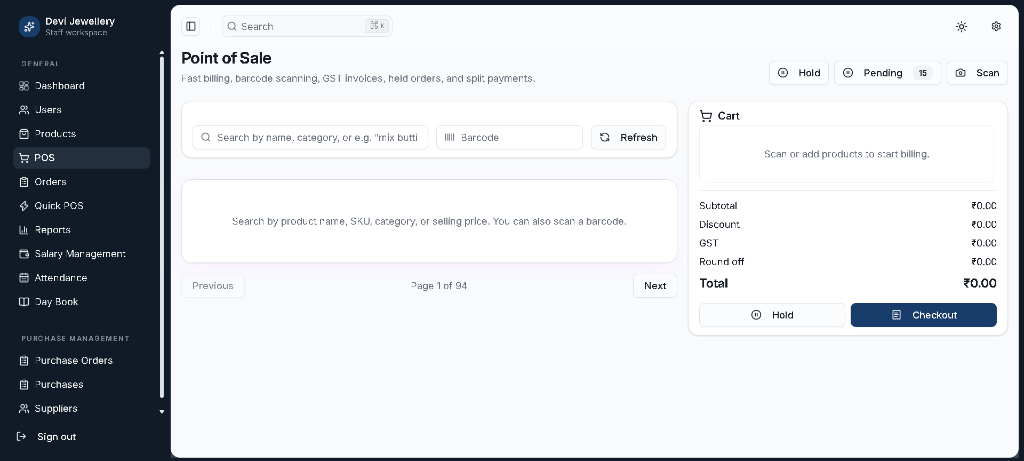This screenshot has width=1024, height=461.
Task: Click the 'Total' label in cart
Action: point(714,283)
